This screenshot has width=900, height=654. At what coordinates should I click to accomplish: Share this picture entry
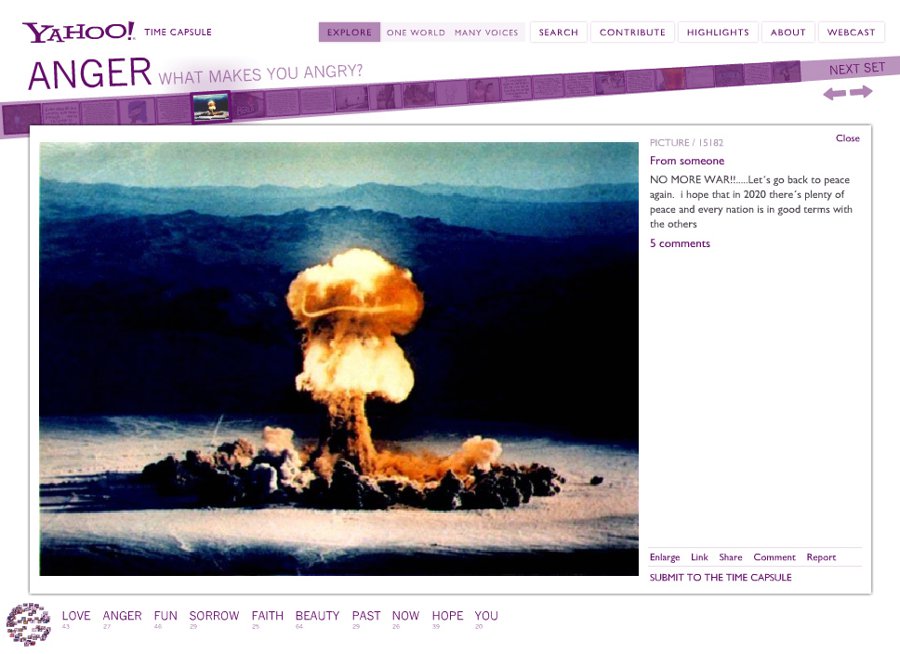730,557
